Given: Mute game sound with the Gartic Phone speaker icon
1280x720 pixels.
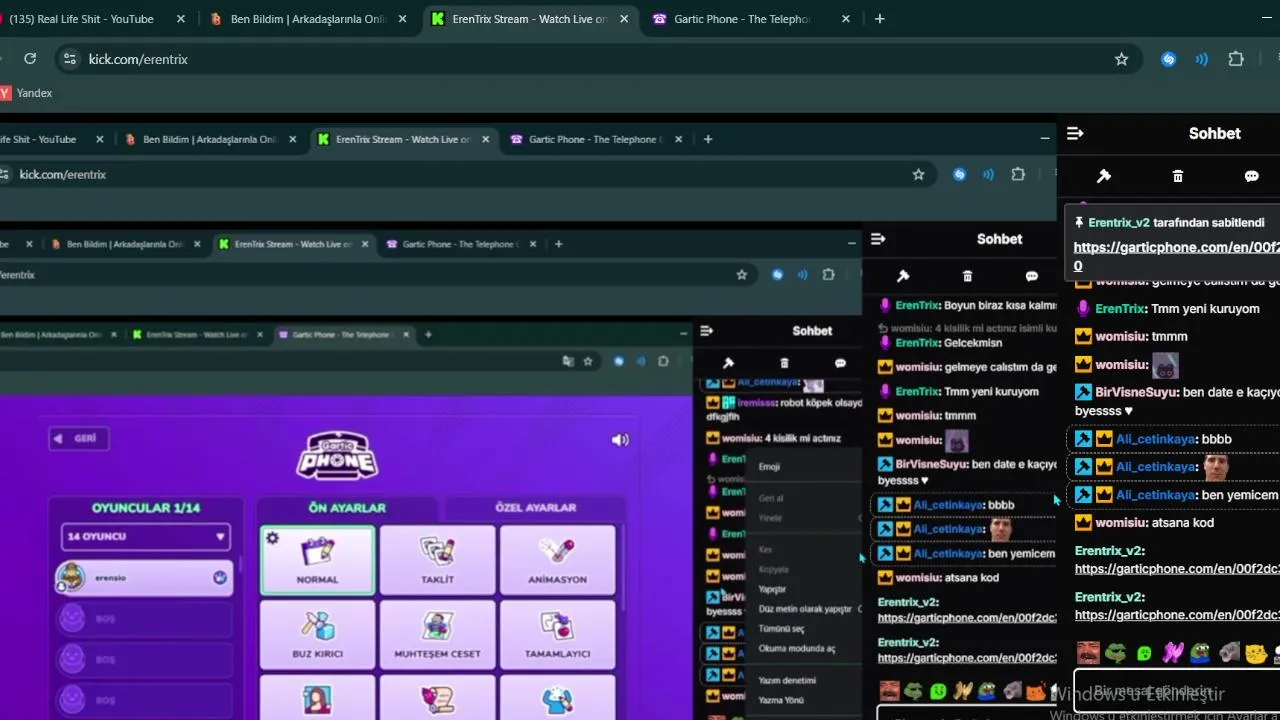Looking at the screenshot, I should coord(620,439).
